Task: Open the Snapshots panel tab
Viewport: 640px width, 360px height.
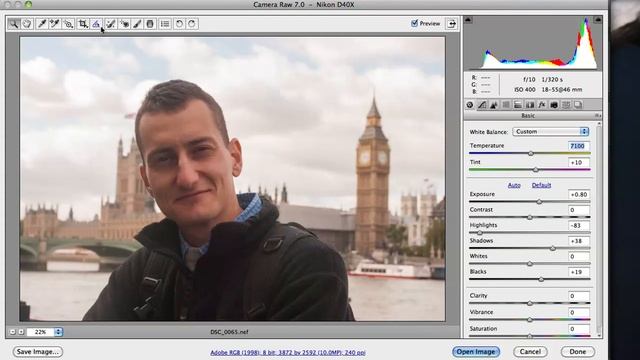Action: (x=578, y=105)
